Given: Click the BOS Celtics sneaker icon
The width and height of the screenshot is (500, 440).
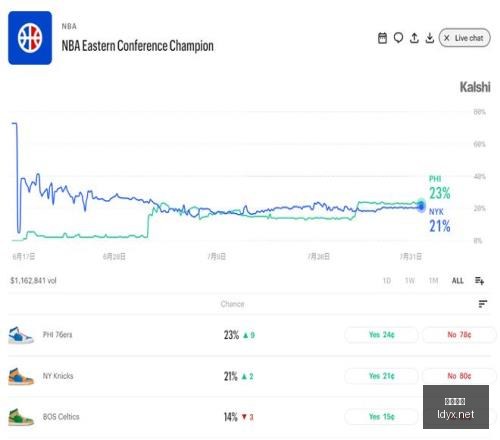Looking at the screenshot, I should 21,417.
